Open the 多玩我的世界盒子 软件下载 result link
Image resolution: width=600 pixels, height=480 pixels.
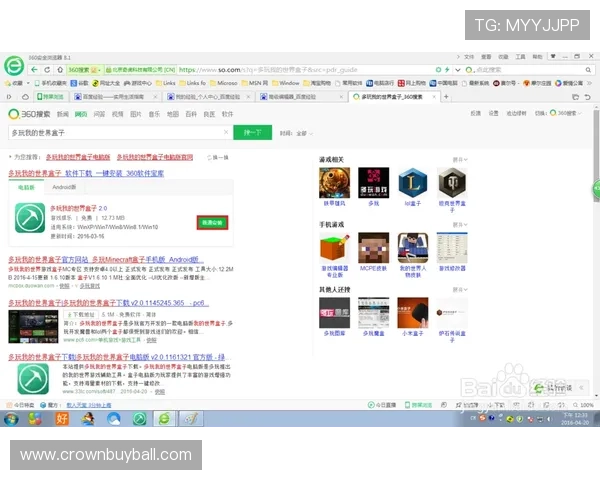86,173
